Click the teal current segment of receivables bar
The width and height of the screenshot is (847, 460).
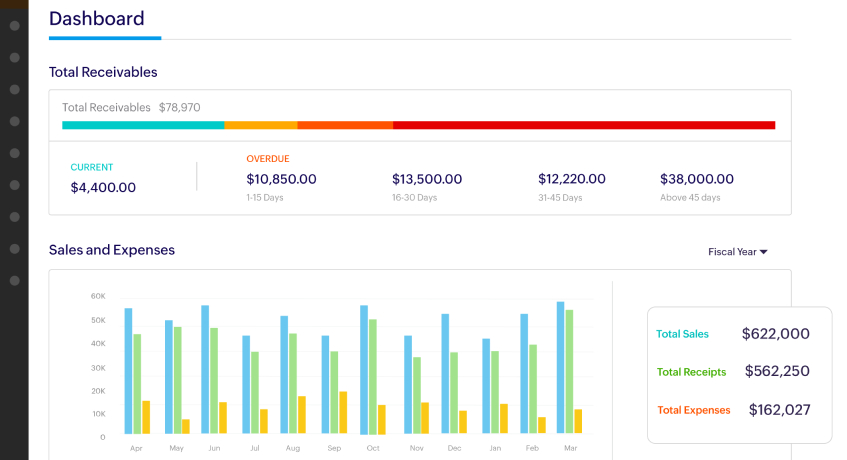[x=142, y=125]
